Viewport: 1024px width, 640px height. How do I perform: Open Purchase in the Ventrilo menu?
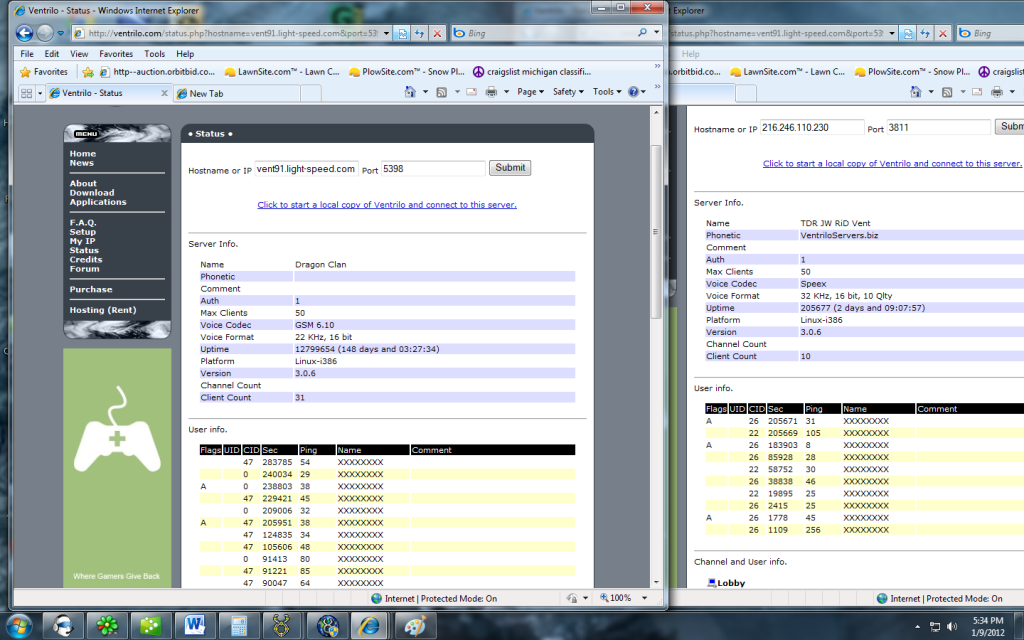tap(91, 289)
